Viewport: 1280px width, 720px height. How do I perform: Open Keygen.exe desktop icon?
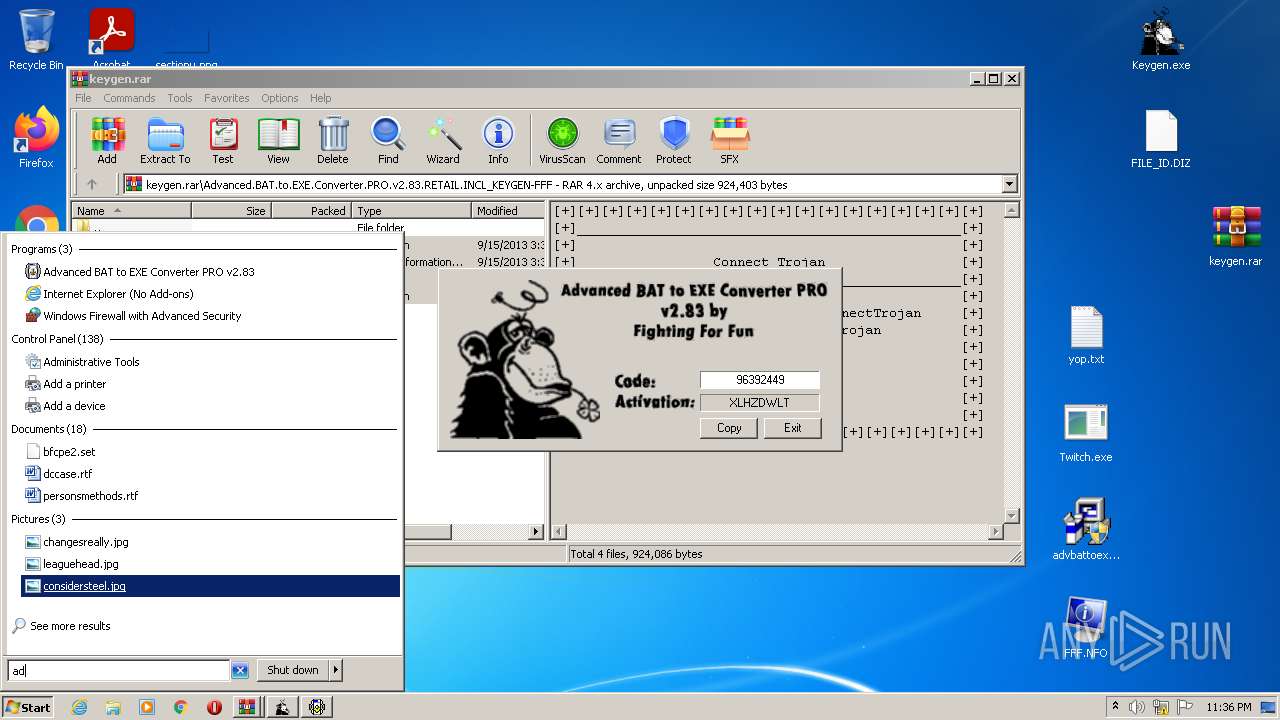coord(1161,42)
